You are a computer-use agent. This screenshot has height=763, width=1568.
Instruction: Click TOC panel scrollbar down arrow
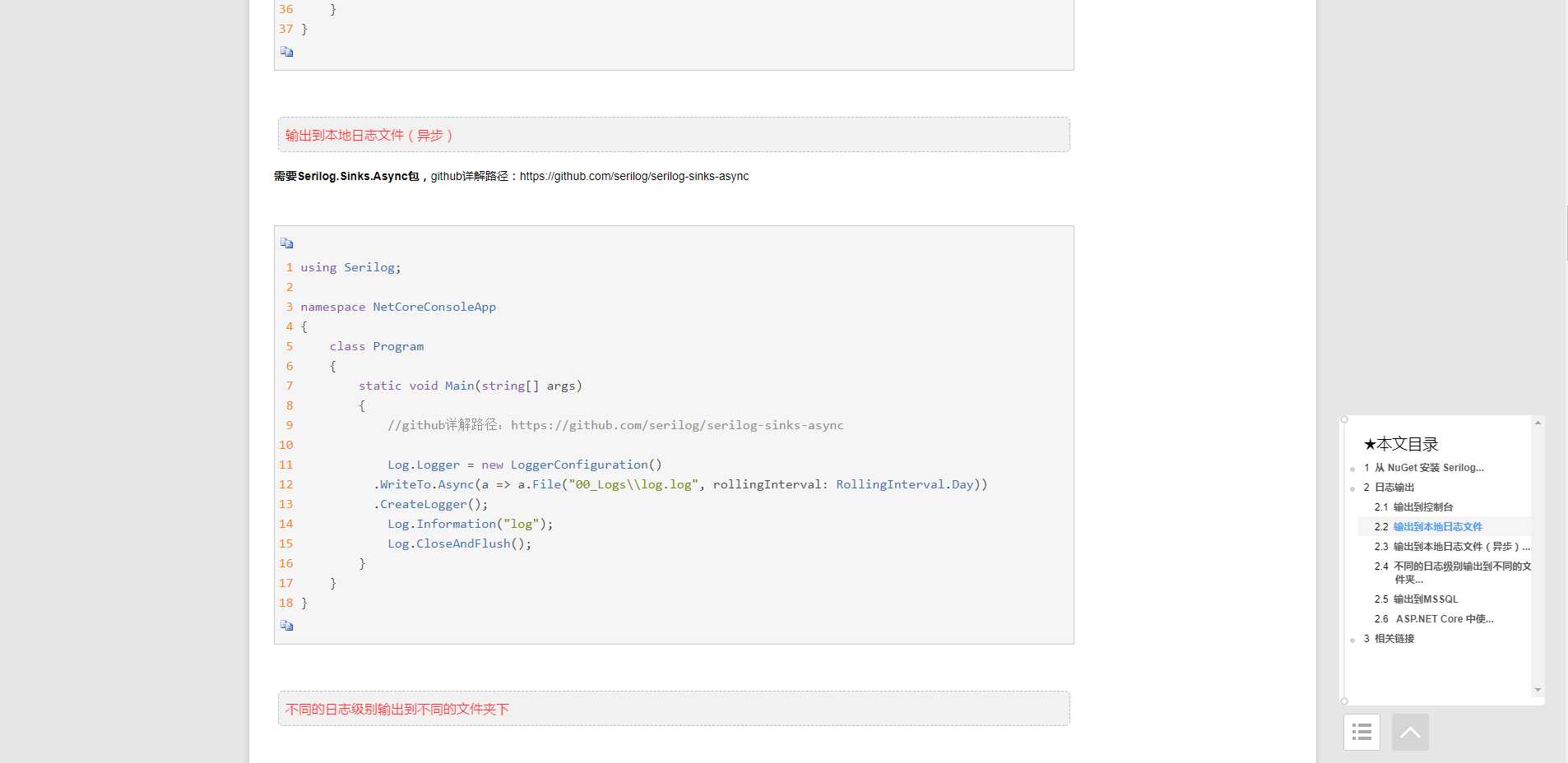(x=1538, y=690)
